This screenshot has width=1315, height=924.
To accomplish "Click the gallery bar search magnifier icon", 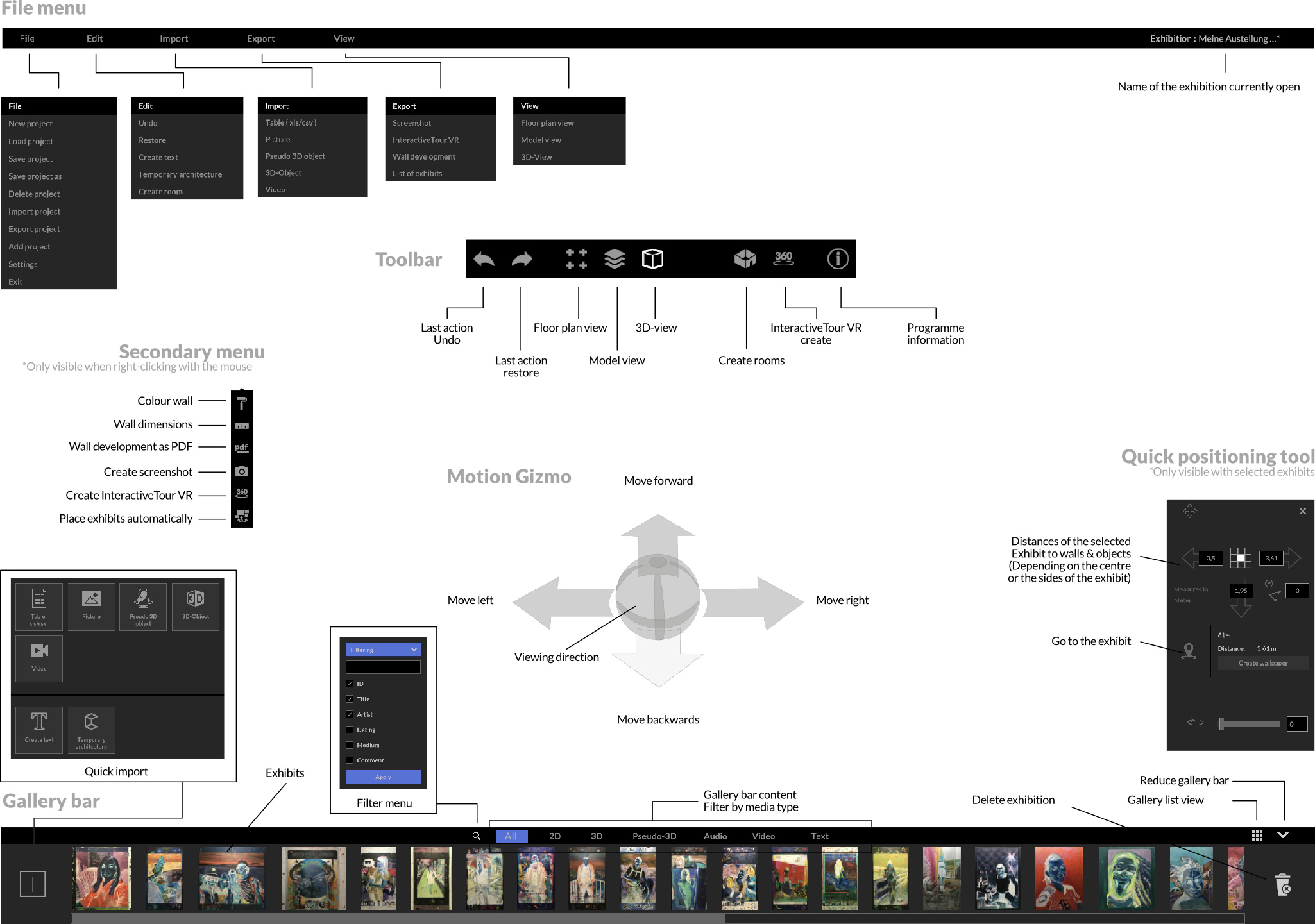I will 477,836.
